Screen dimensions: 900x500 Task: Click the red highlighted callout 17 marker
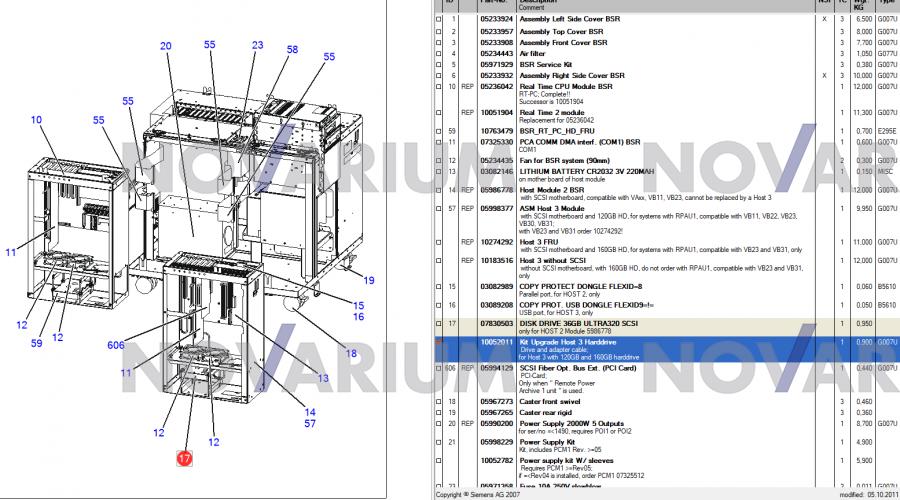pos(184,458)
